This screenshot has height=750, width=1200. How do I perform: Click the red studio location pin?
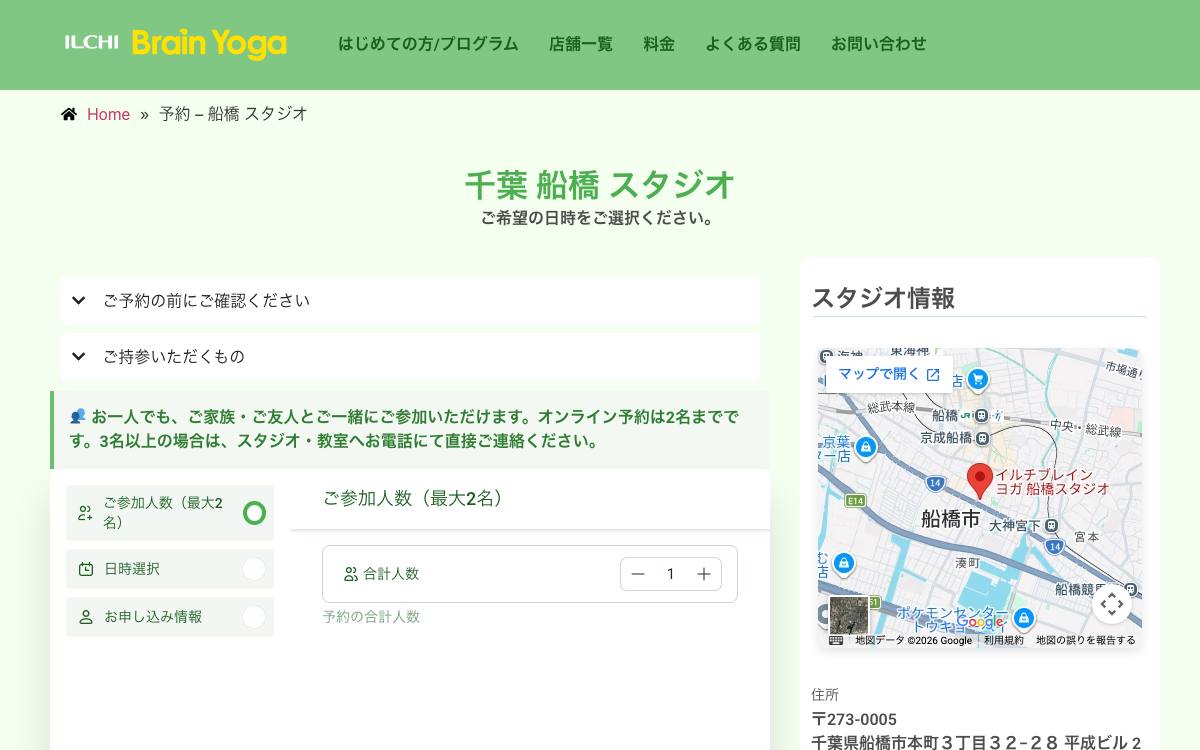pos(980,481)
